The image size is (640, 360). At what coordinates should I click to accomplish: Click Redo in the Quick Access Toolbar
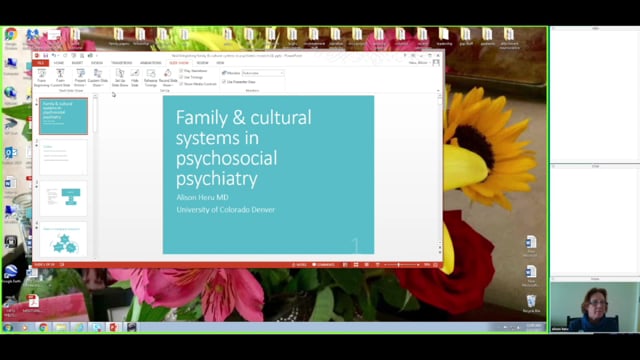(x=65, y=56)
